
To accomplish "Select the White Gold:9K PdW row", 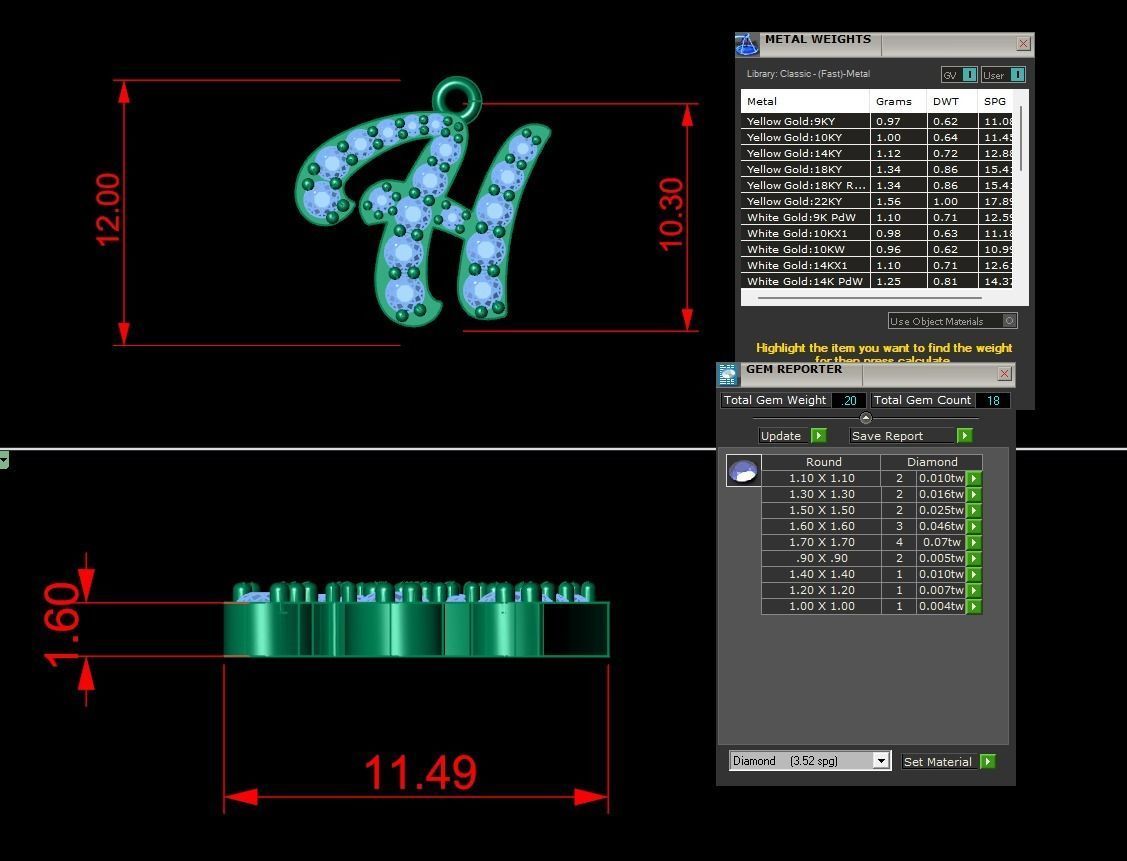I will [x=876, y=217].
